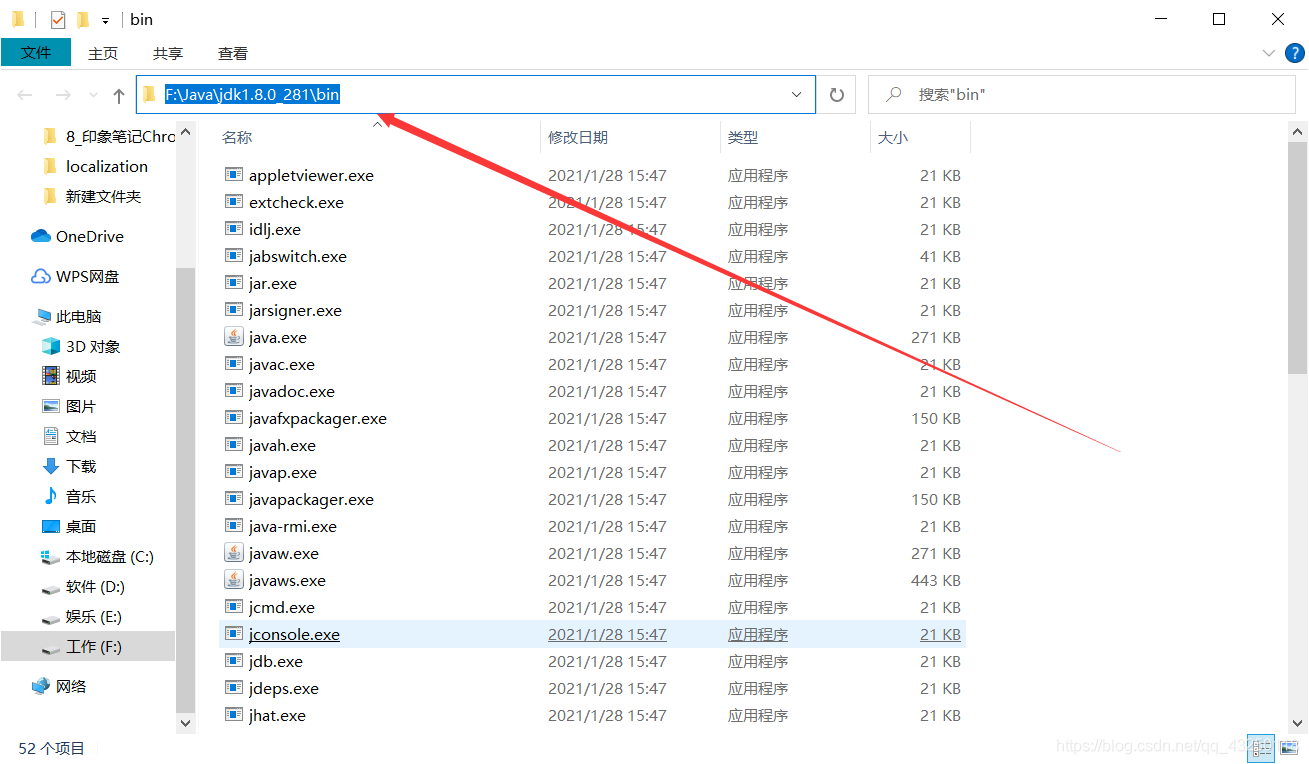Click the file list vertical scrollbar thumb
Viewport: 1309px width, 764px height.
point(1298,257)
